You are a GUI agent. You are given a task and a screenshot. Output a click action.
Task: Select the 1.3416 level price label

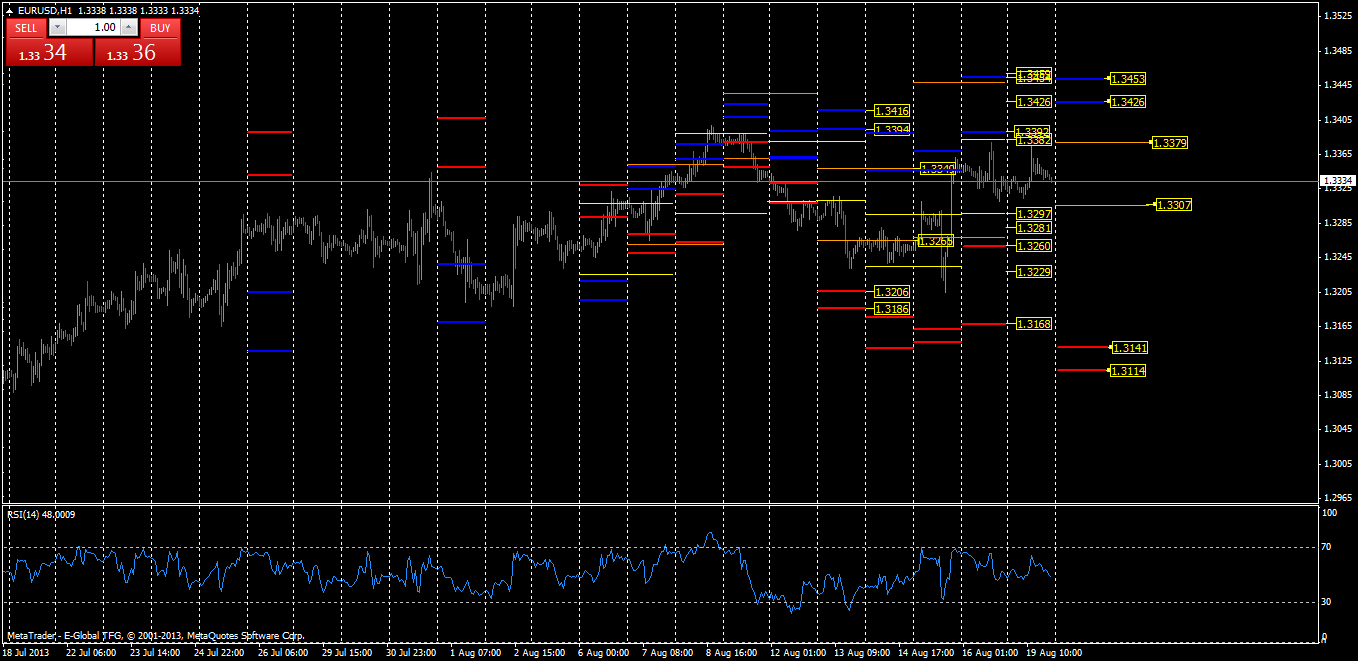(892, 110)
